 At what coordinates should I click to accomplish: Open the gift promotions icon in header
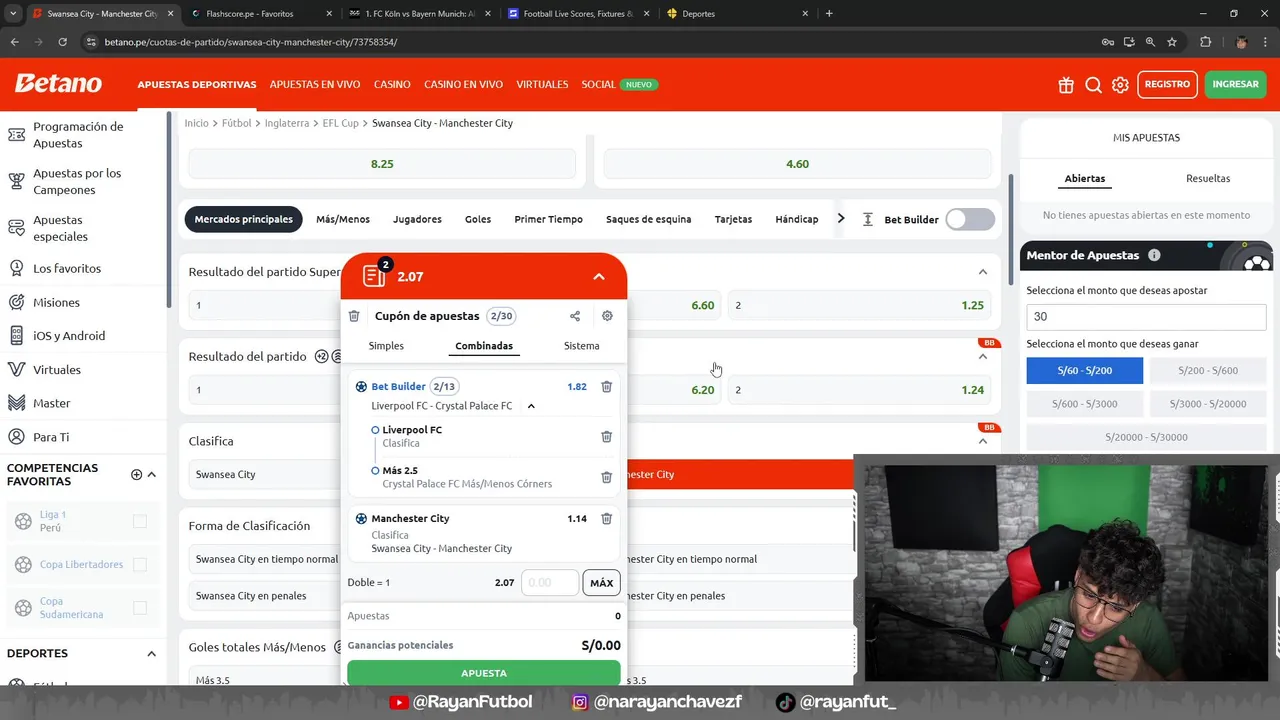[x=1066, y=85]
